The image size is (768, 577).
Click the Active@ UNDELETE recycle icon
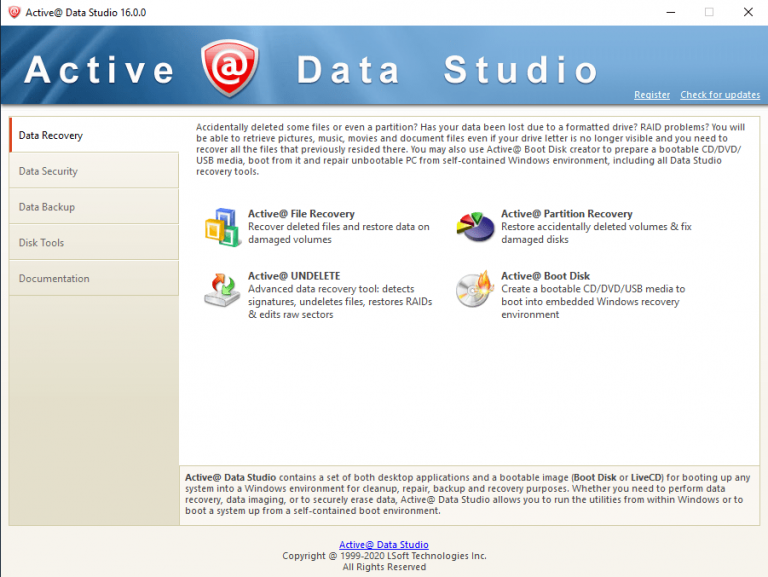click(222, 290)
